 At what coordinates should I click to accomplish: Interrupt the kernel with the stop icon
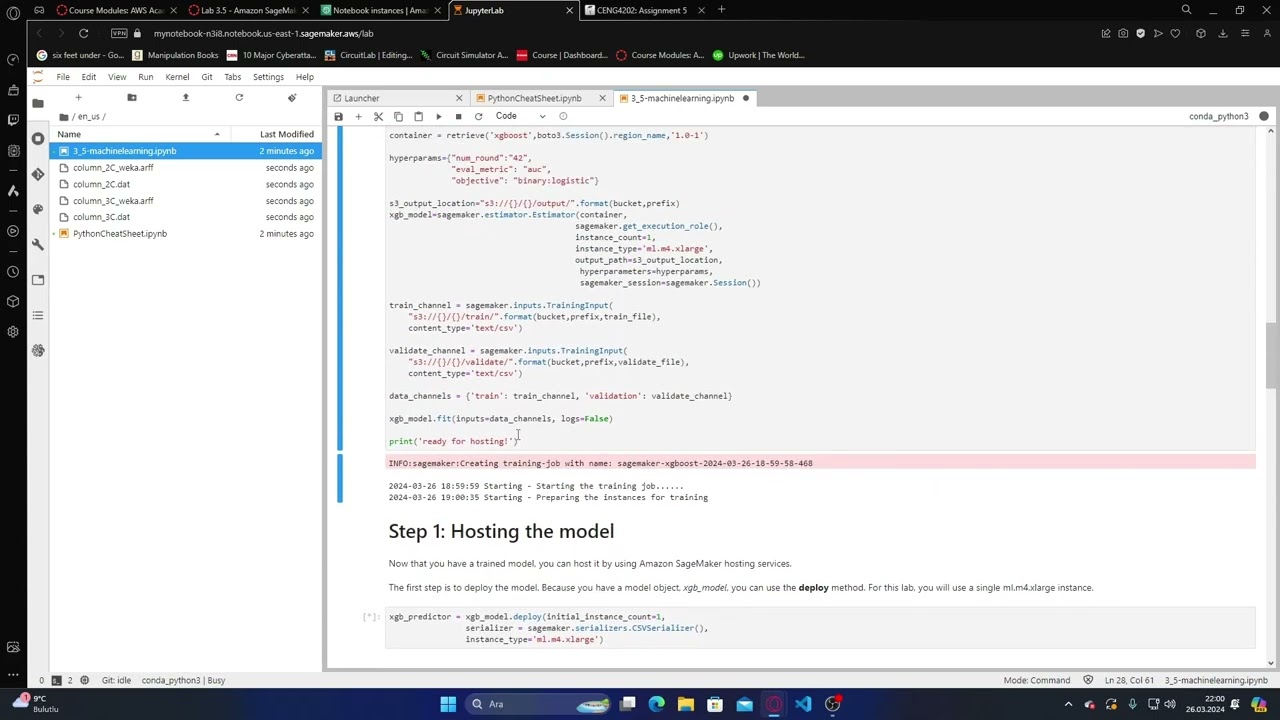point(458,116)
